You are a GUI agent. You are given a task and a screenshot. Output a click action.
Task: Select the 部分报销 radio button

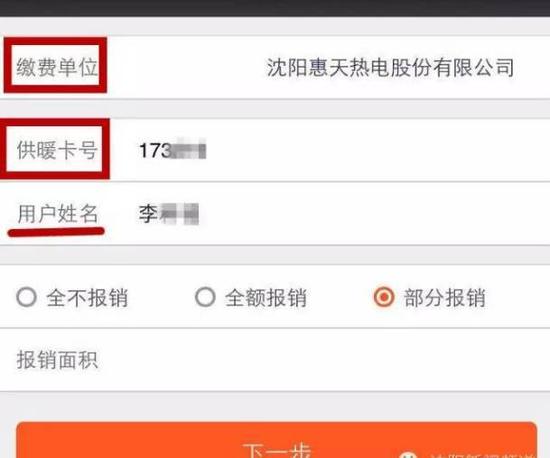coord(384,297)
